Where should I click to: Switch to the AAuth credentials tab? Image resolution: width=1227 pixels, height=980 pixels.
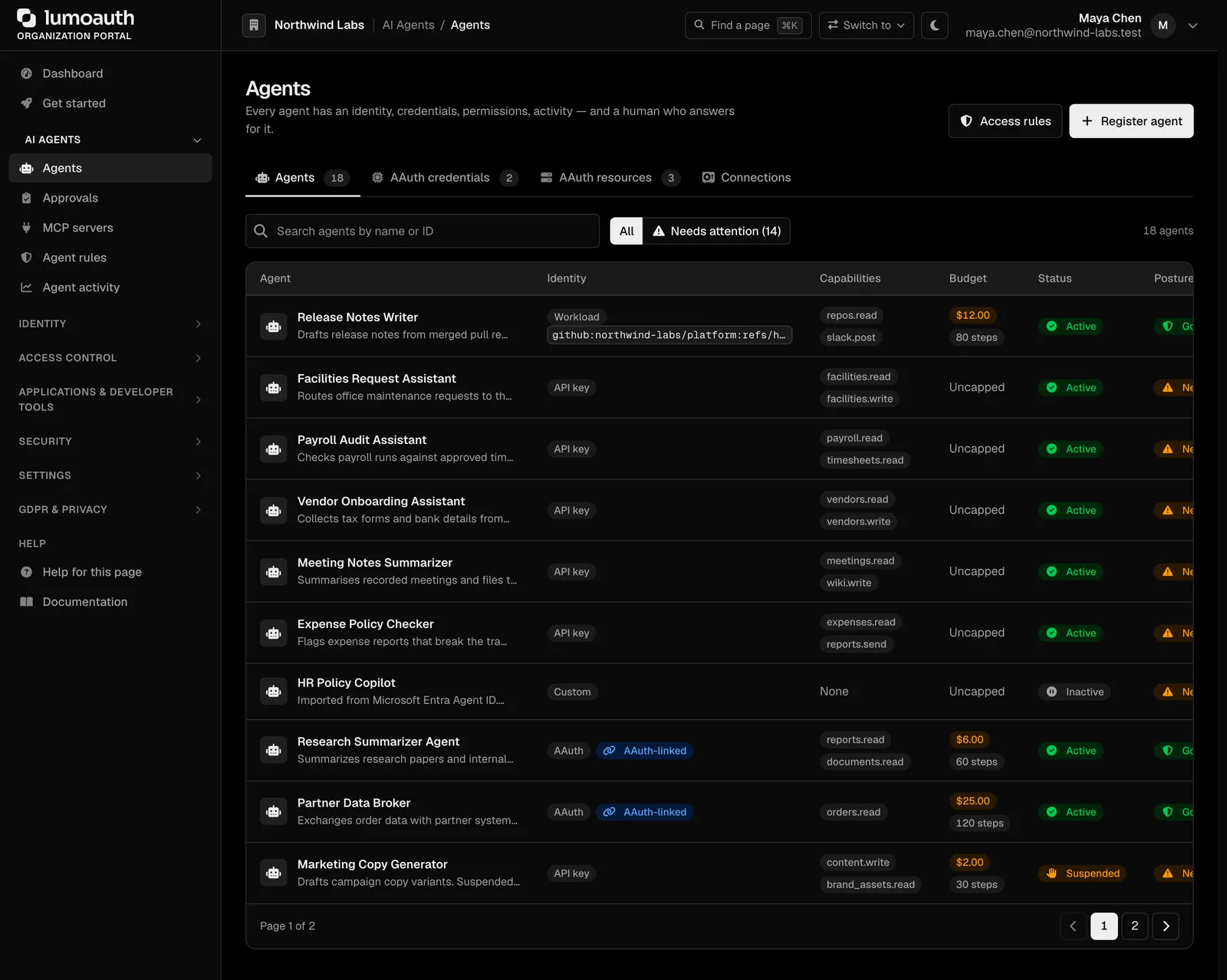445,178
